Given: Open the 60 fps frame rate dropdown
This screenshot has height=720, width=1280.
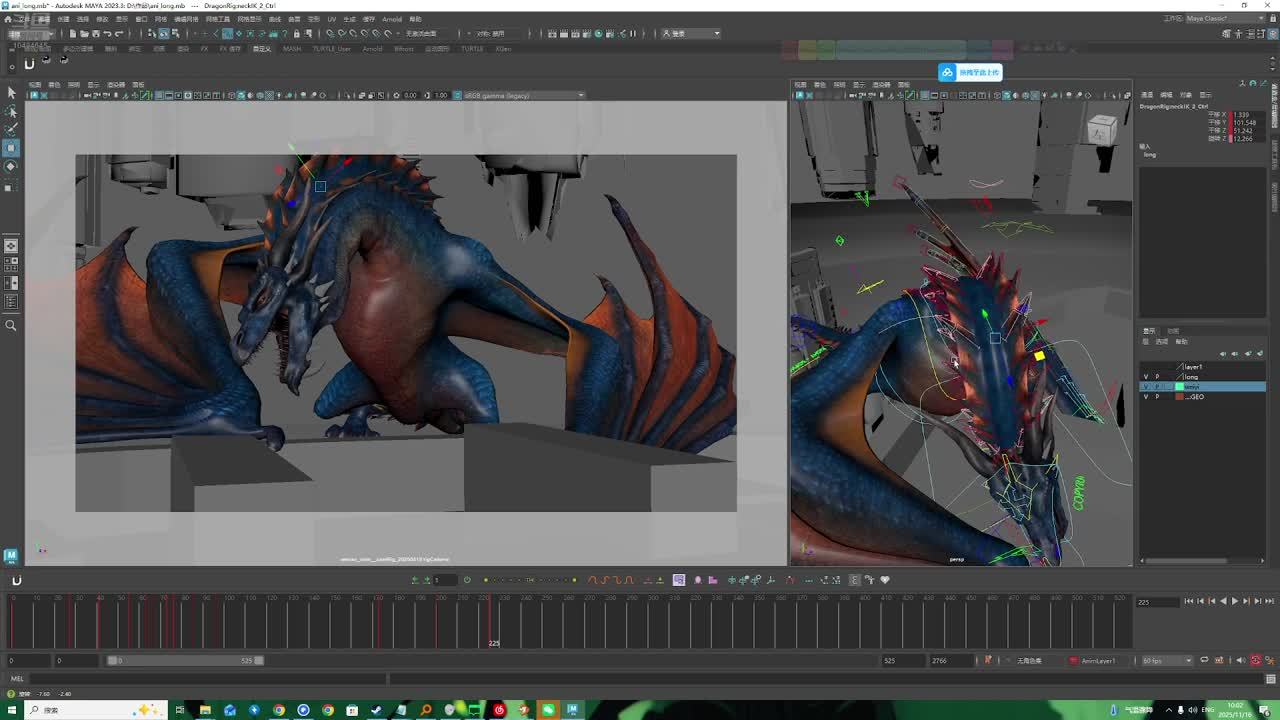Looking at the screenshot, I should pyautogui.click(x=1167, y=661).
